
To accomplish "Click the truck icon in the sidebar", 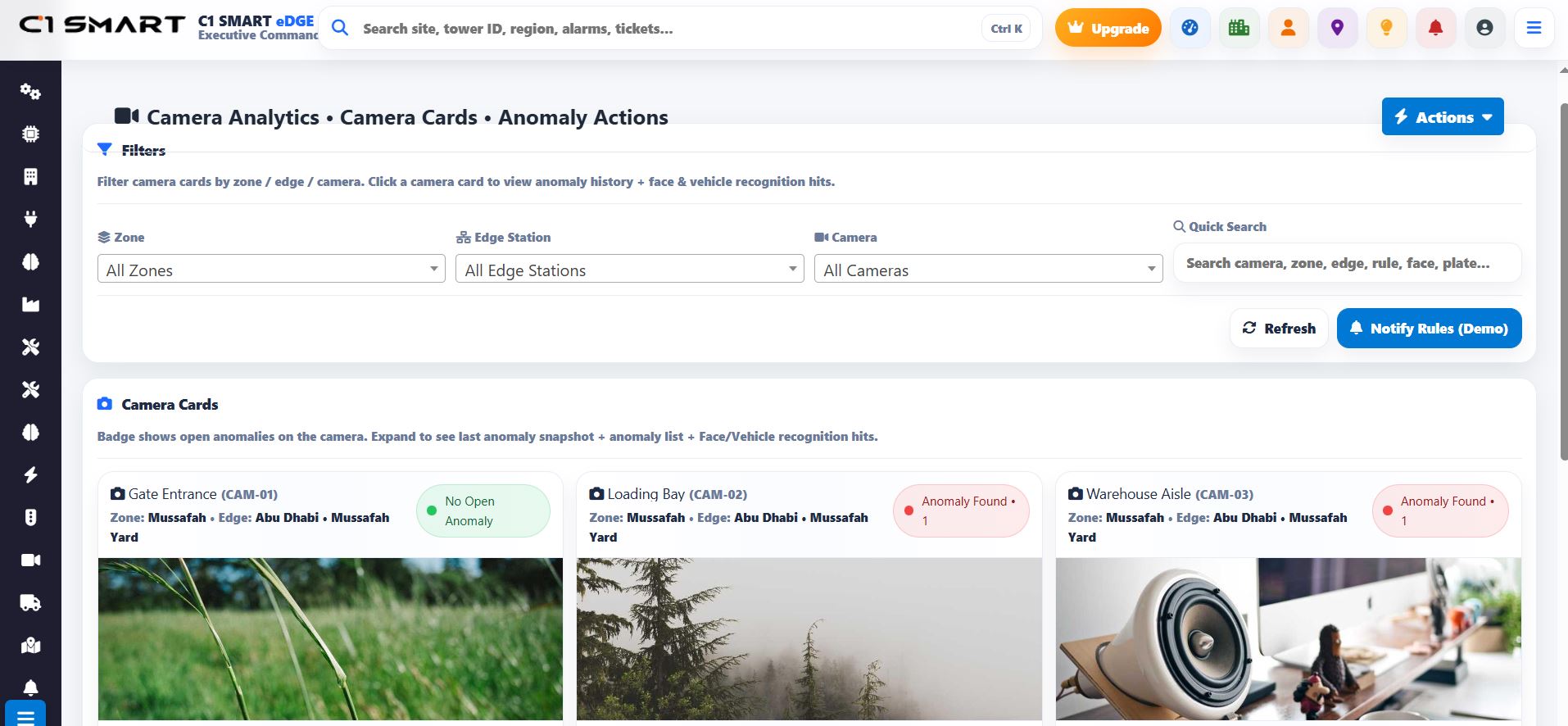I will 30,603.
